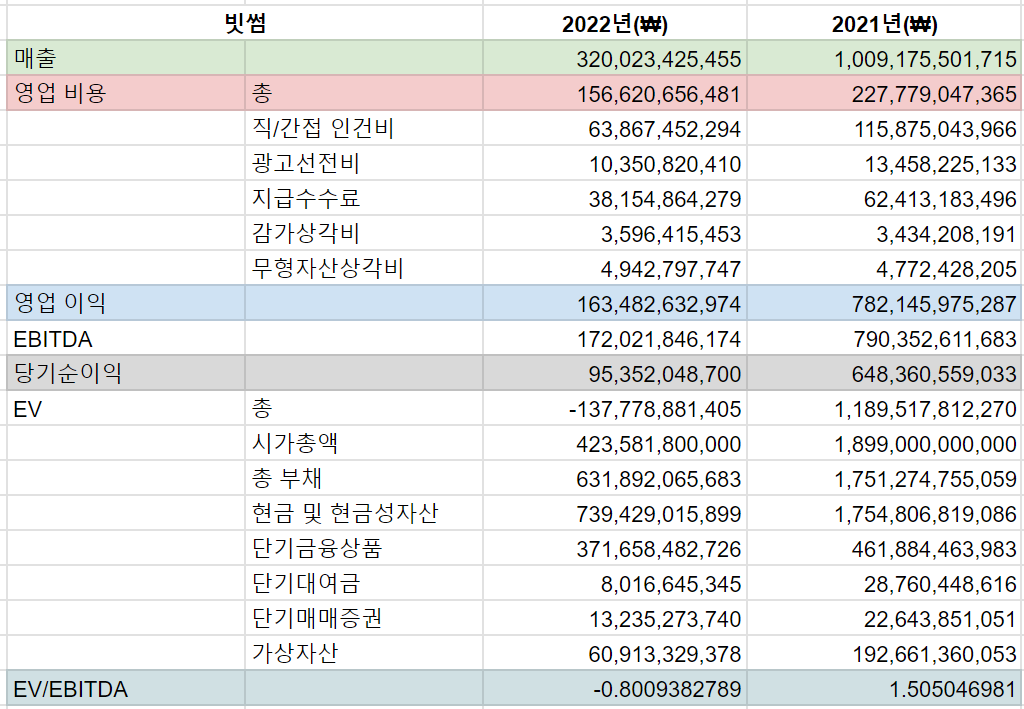Image resolution: width=1024 pixels, height=709 pixels.
Task: Click the 단기금융상품 label
Action: [317, 548]
